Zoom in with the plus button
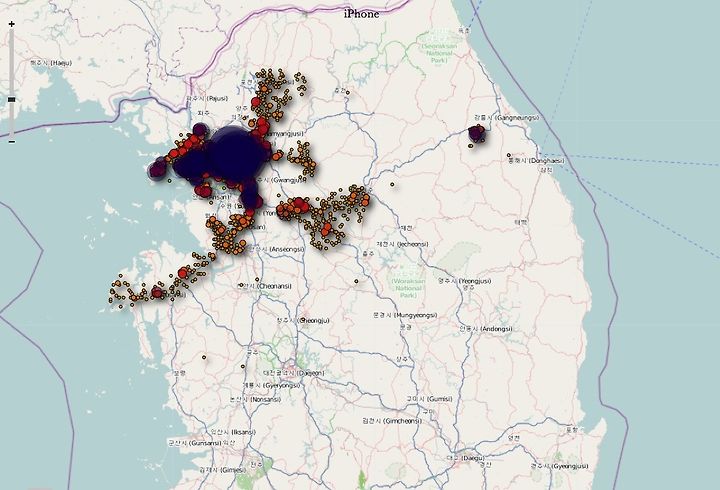Screen dimensions: 720x490 [11, 24]
